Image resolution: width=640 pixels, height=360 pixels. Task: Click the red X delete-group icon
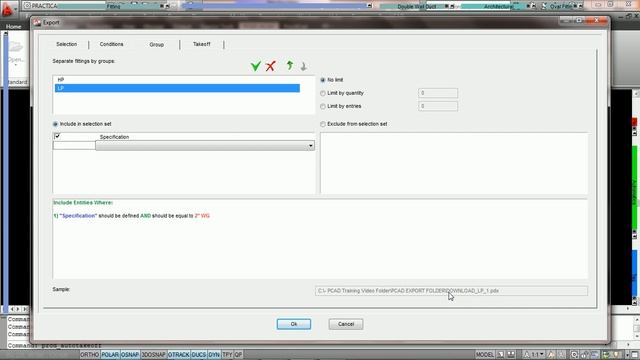coord(271,66)
